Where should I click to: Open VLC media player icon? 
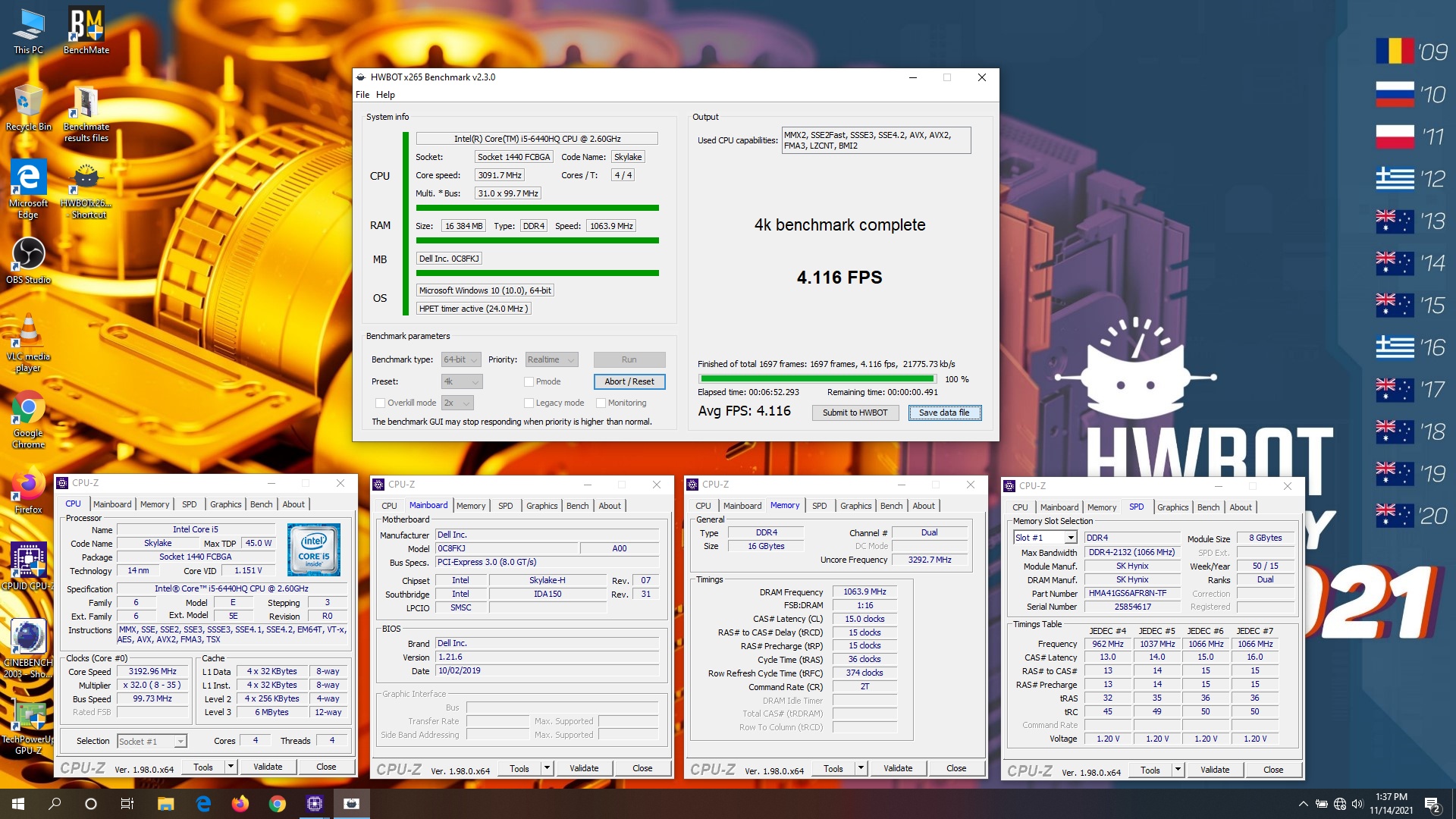(28, 343)
